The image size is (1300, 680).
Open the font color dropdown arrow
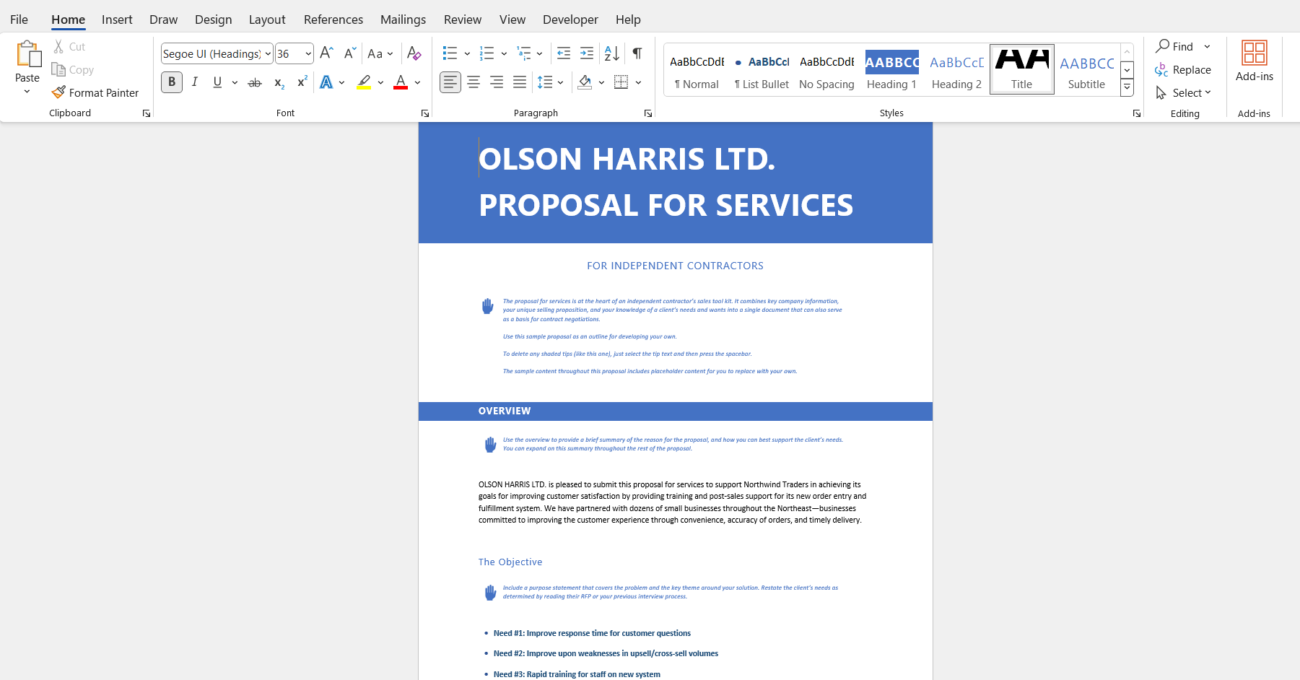point(417,83)
